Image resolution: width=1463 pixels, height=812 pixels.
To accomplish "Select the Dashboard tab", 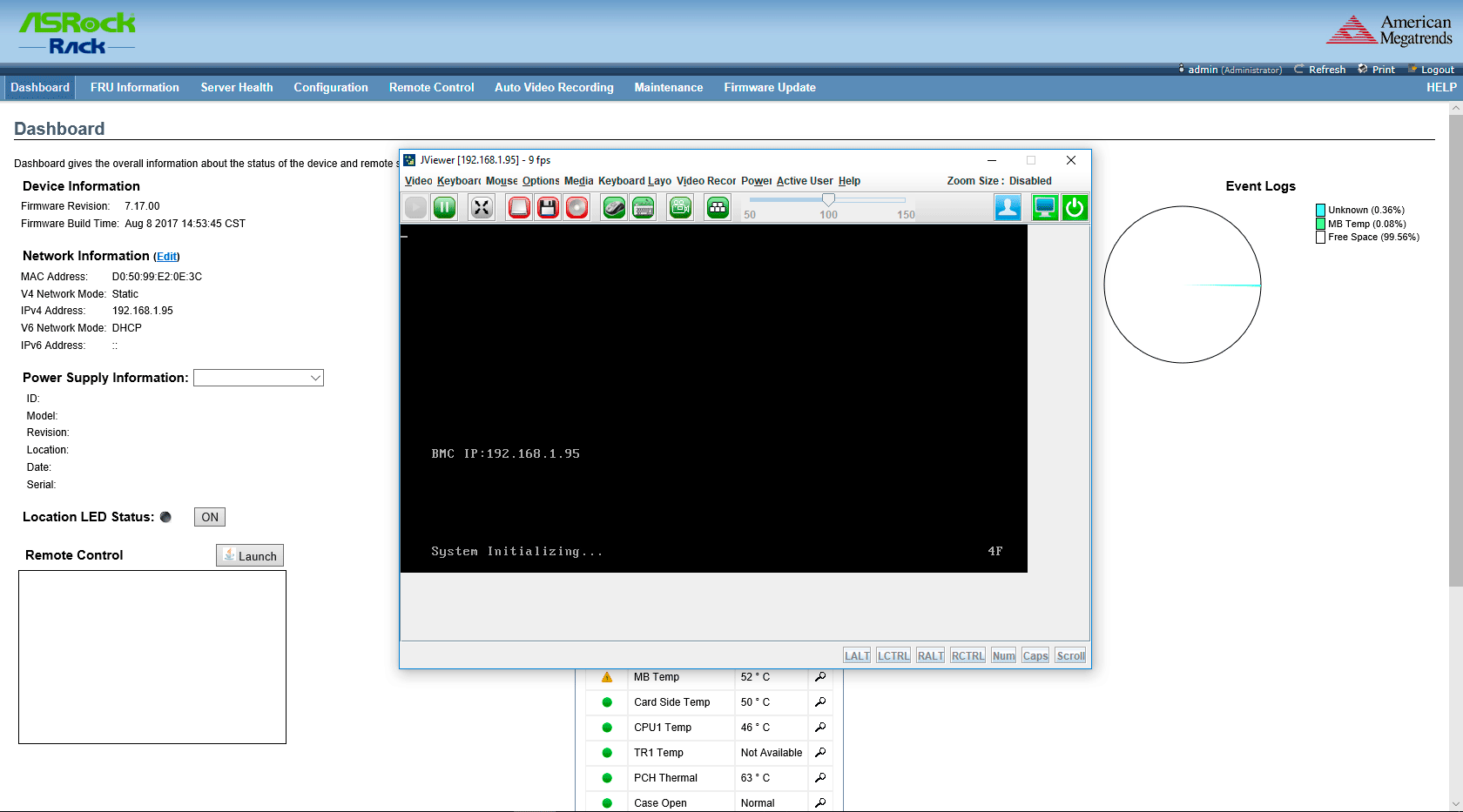I will tap(40, 88).
